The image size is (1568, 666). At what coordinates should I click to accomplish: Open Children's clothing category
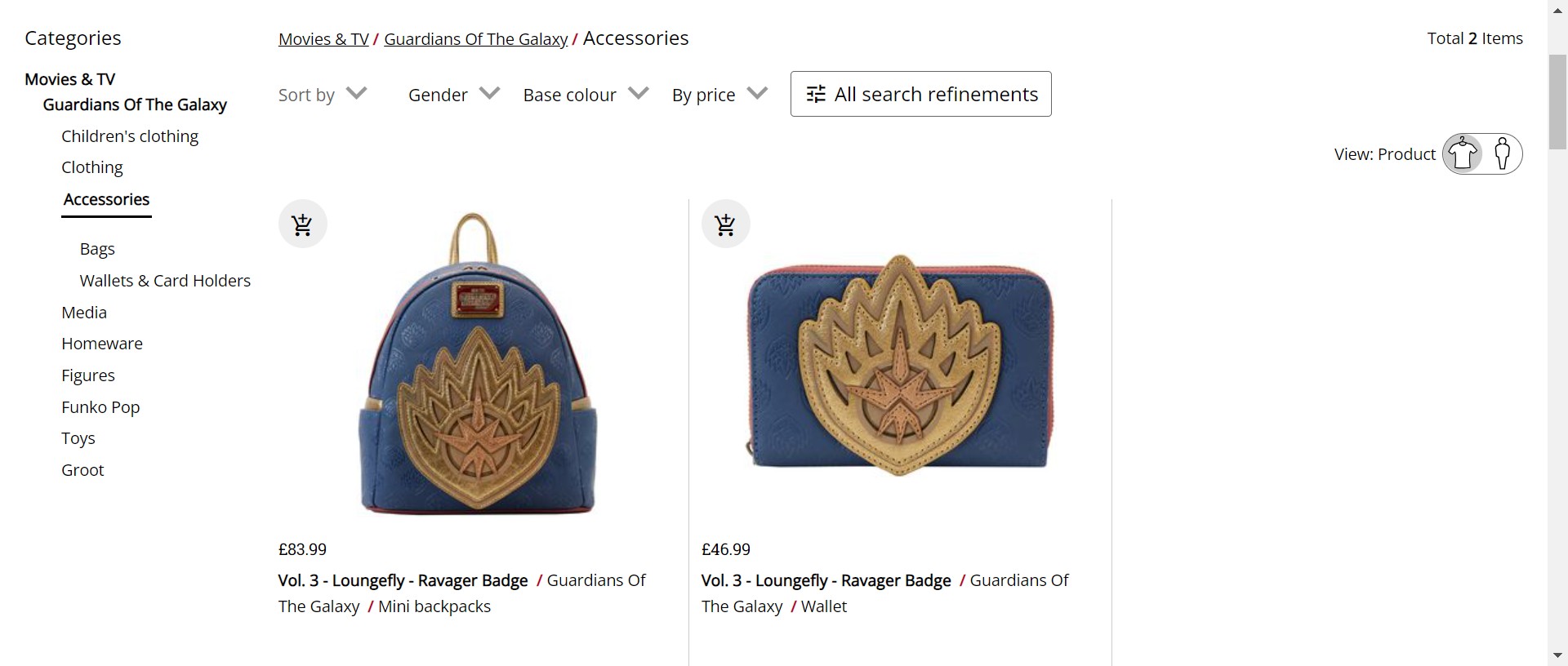(x=130, y=136)
